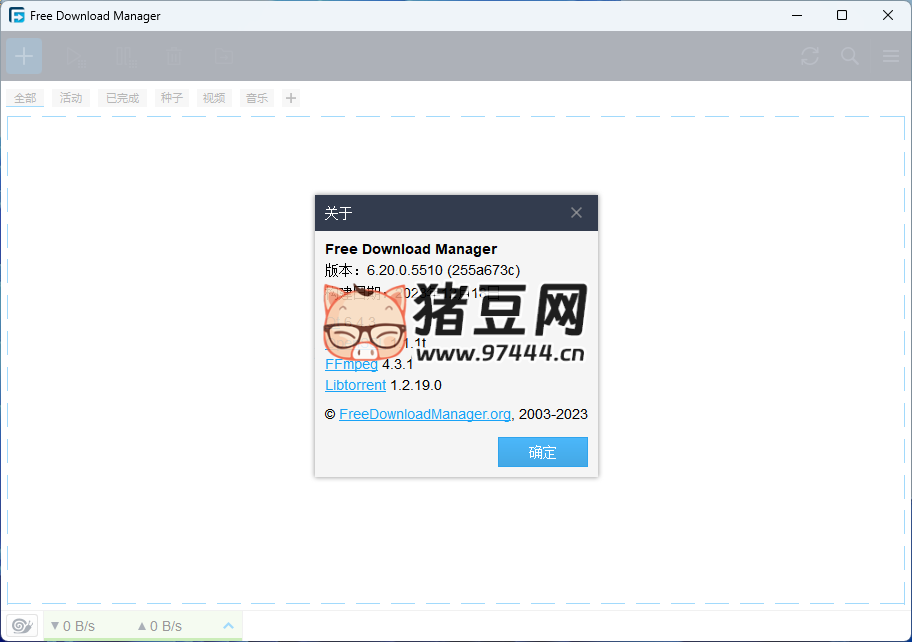Expand the speed panel chevron arrow

coord(228,626)
